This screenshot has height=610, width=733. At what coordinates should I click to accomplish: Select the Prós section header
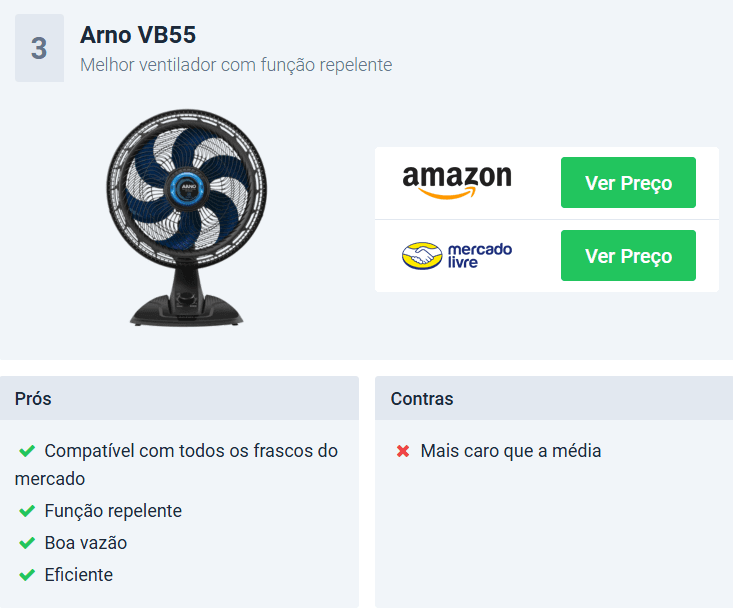pos(180,398)
